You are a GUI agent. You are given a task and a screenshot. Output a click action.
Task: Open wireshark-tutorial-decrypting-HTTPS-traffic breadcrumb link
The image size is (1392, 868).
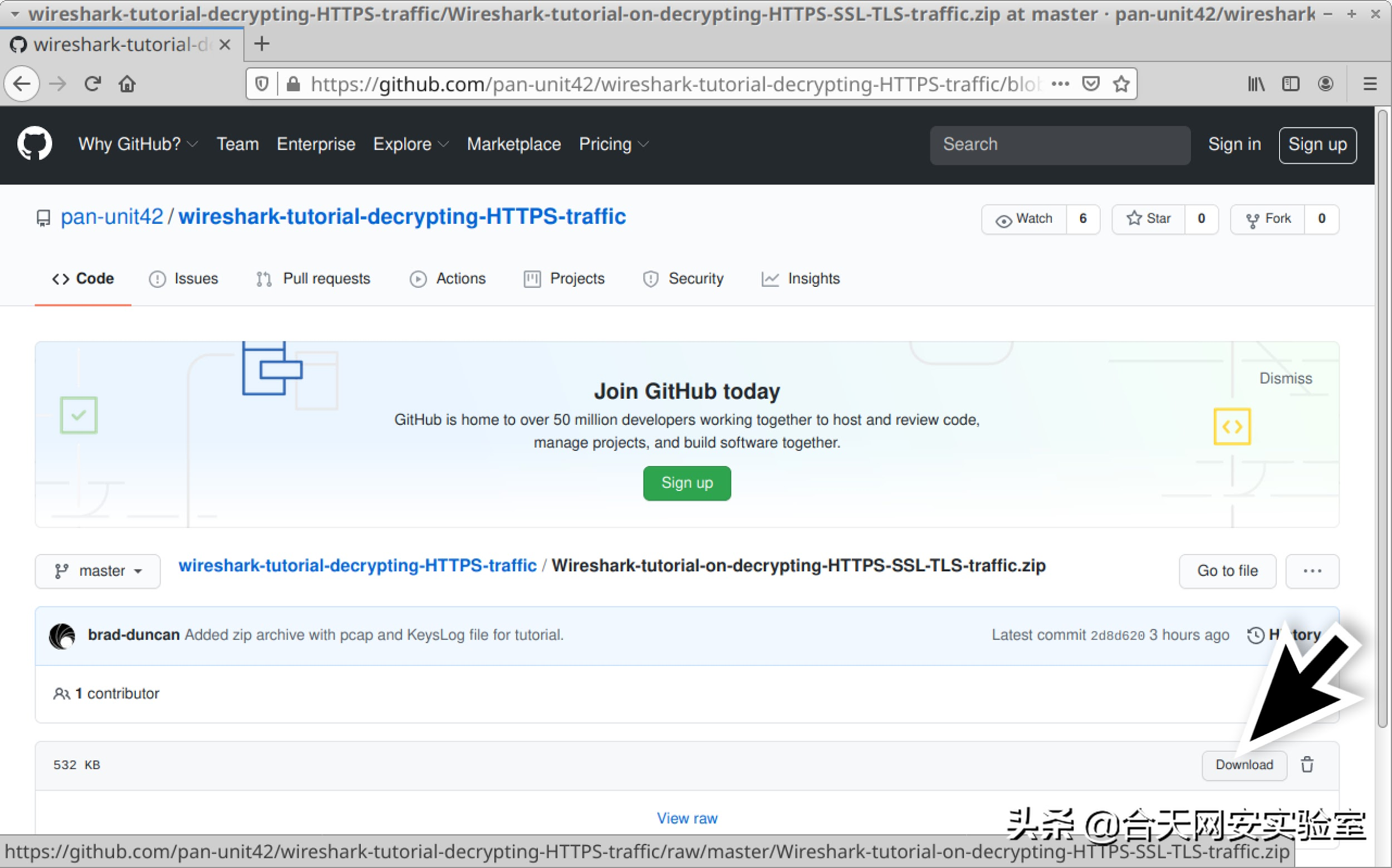(x=357, y=566)
